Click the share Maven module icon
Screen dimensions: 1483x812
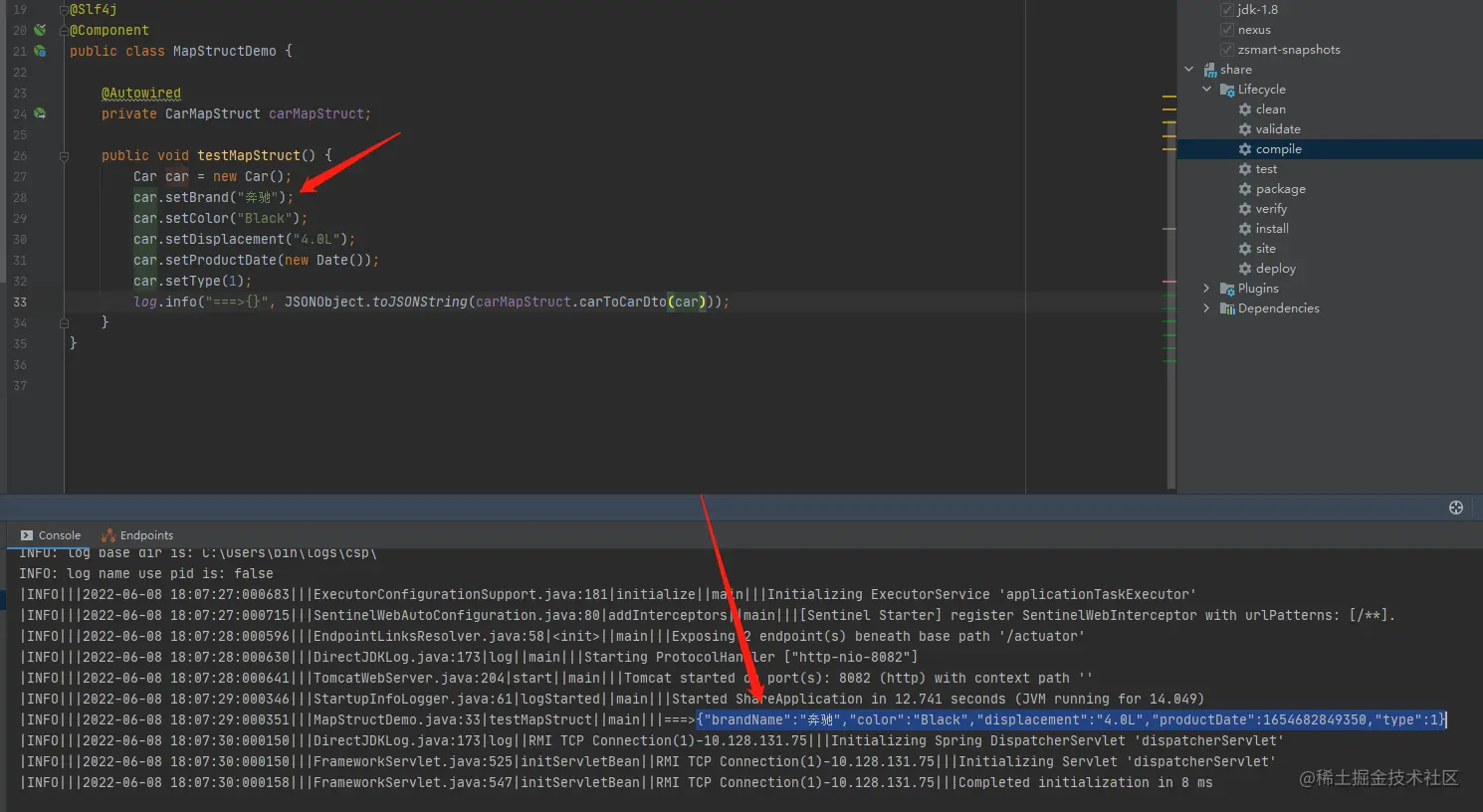click(x=1210, y=70)
